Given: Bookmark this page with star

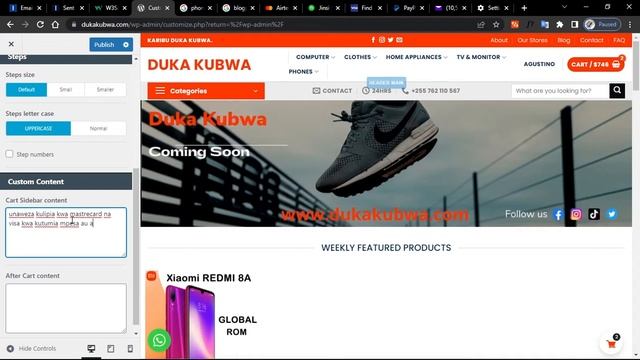Looking at the screenshot, I should pyautogui.click(x=496, y=24).
